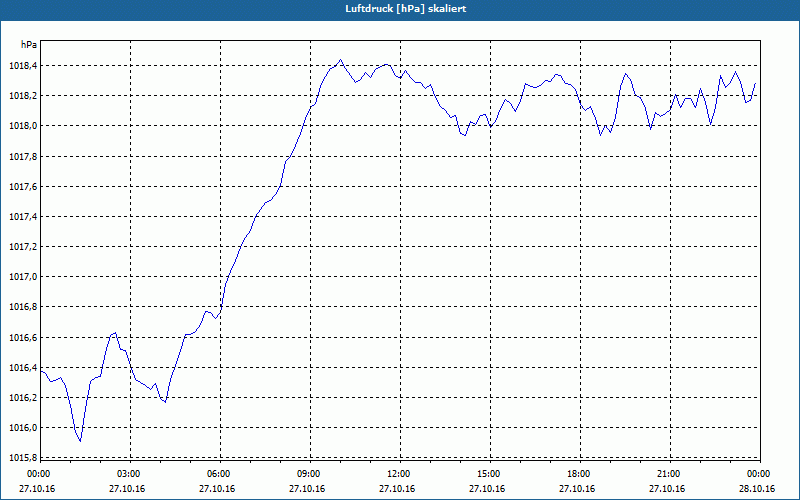The image size is (800, 500).
Task: Click the 1017,2 axis label
Action: click(23, 247)
